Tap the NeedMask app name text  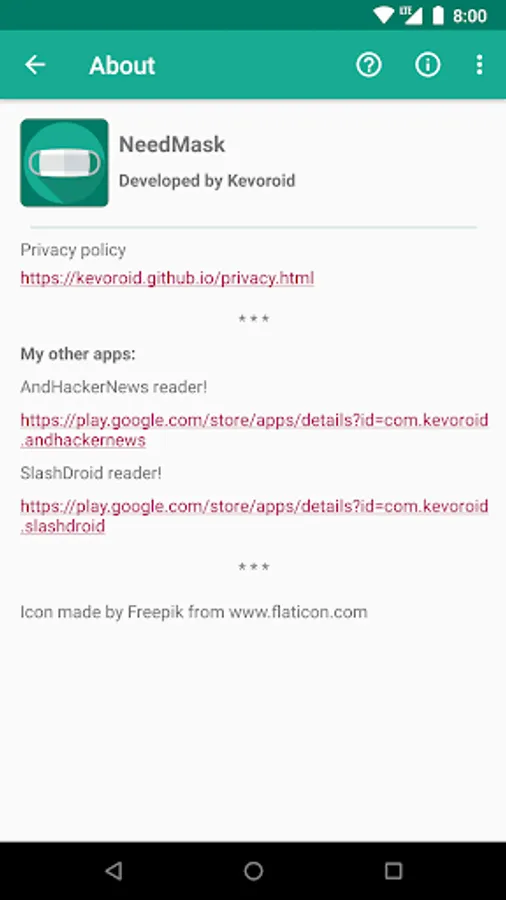click(x=172, y=144)
